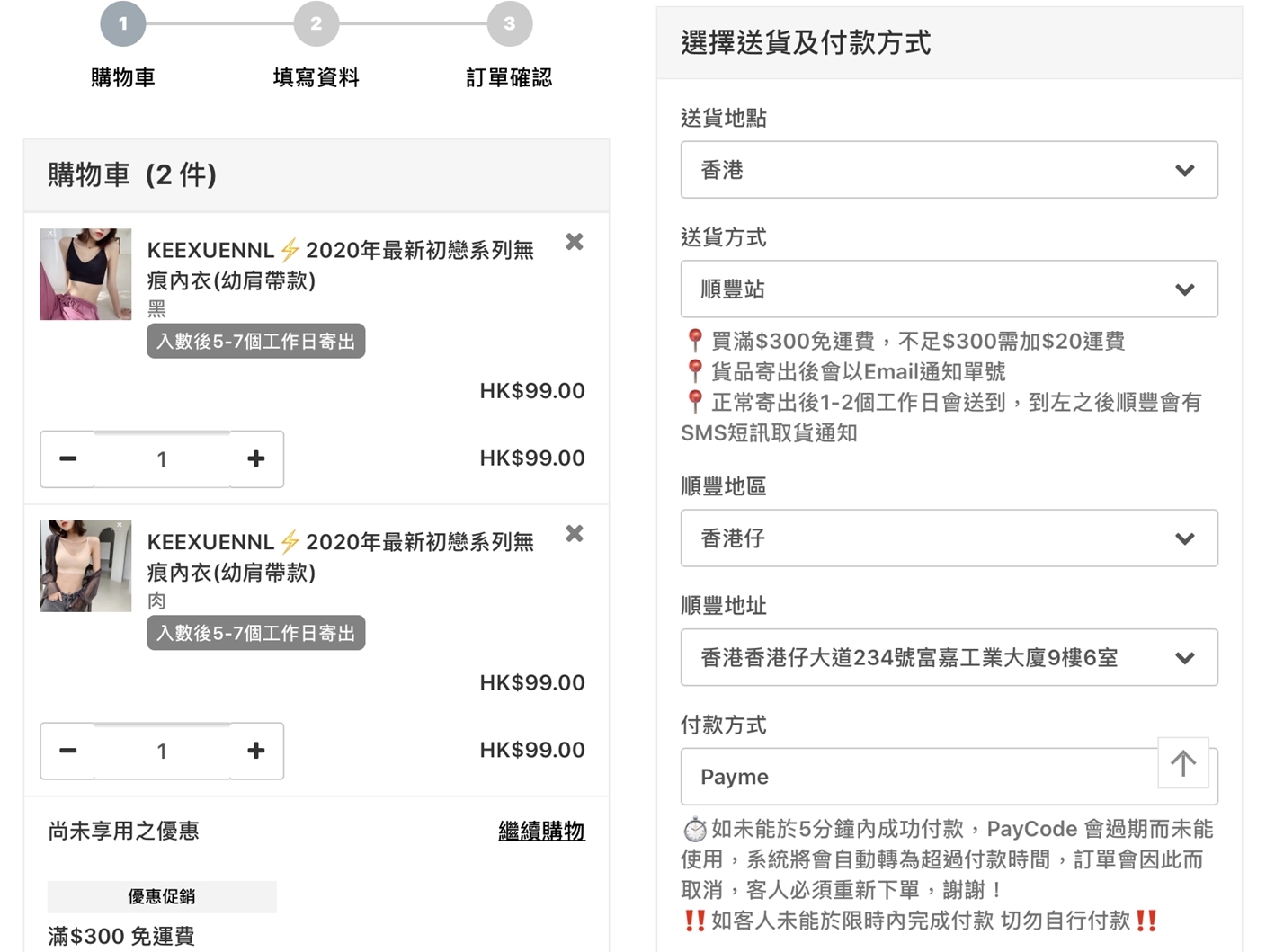Click the scroll-to-top arrow button

tap(1182, 763)
